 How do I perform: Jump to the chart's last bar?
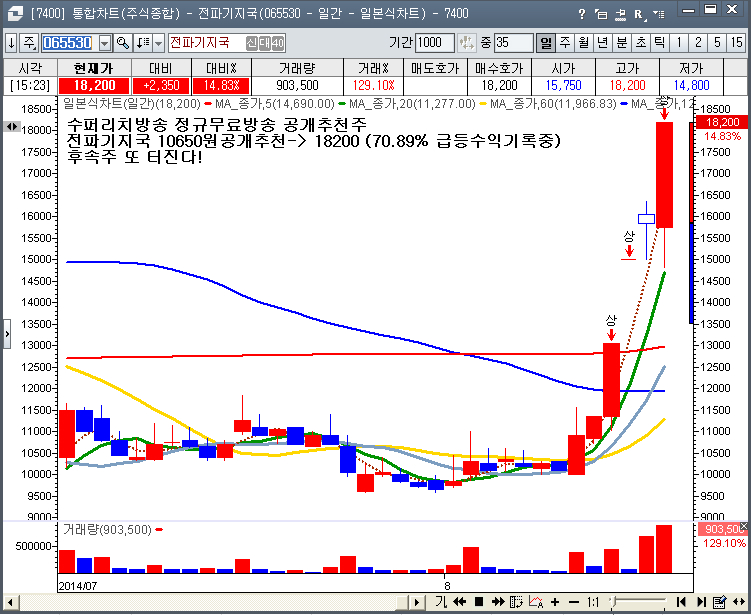tap(699, 602)
